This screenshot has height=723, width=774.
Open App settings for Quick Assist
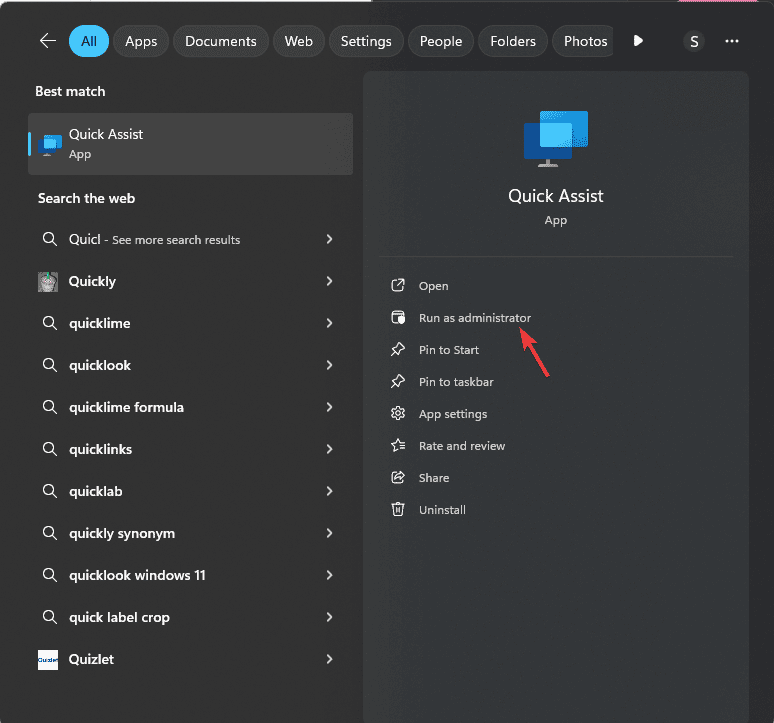[453, 414]
